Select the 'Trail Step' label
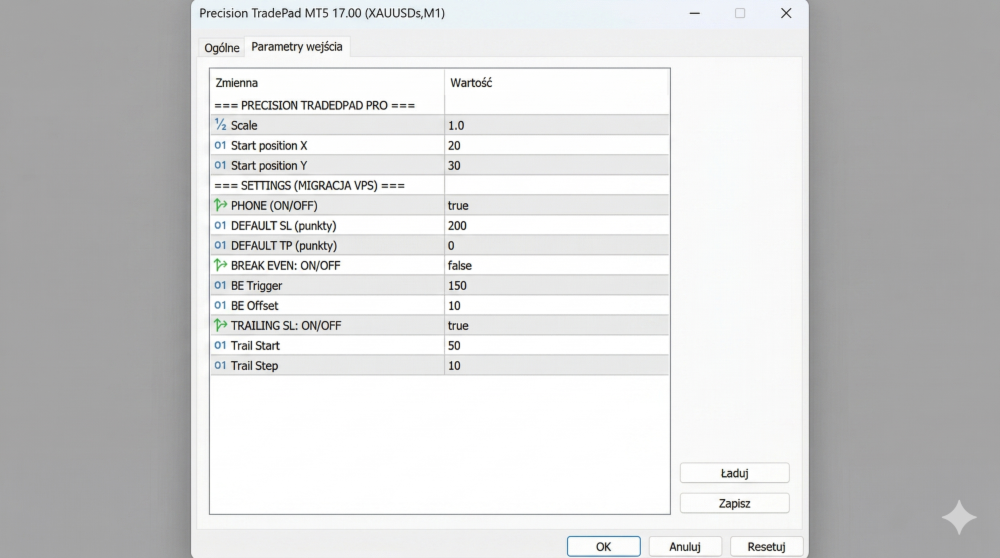Image resolution: width=1000 pixels, height=558 pixels. tap(254, 366)
